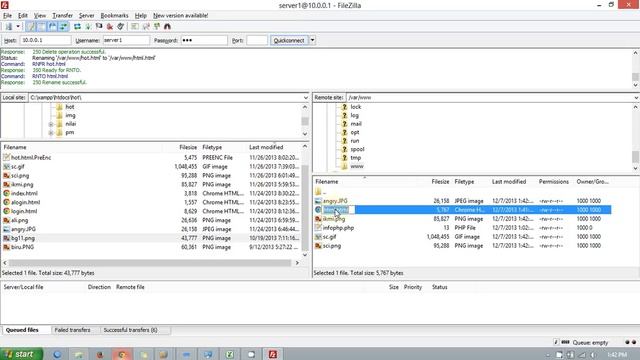Select sci.png in remote file list

[x=332, y=246]
